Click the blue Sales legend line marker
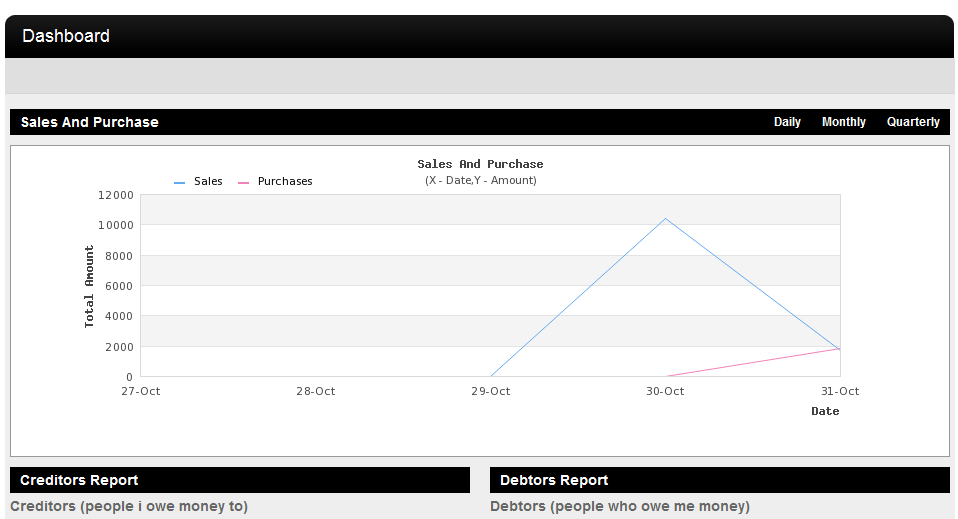Viewport: 958px width, 519px height. point(180,183)
